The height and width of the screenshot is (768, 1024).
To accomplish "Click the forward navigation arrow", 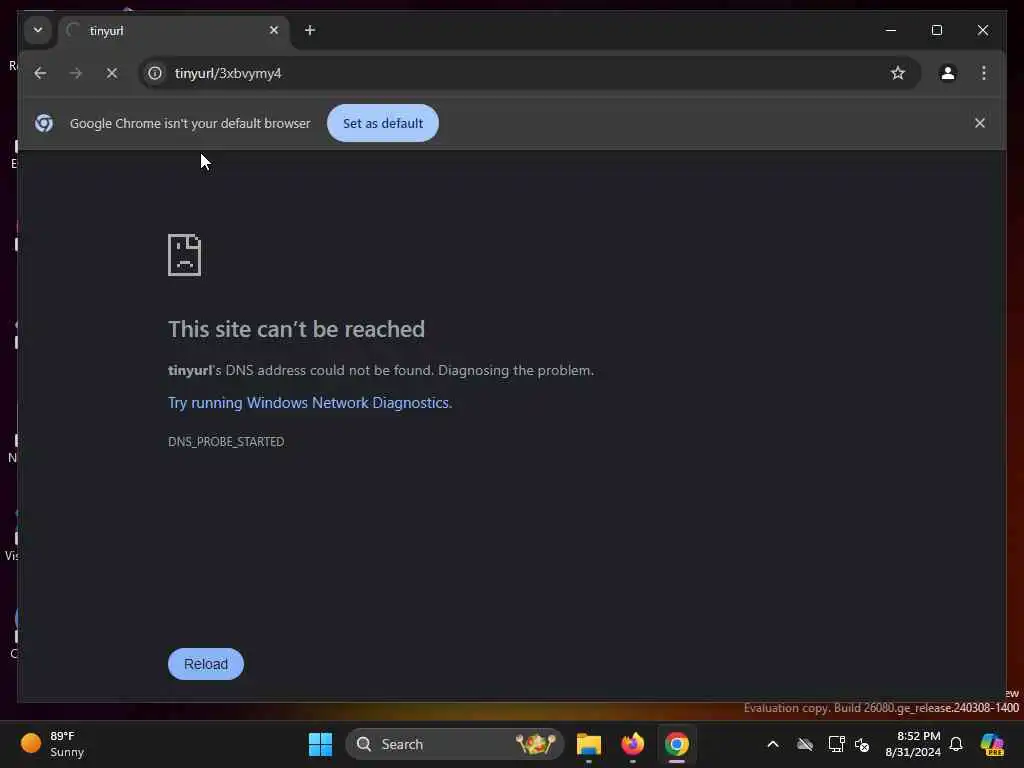I will [76, 73].
